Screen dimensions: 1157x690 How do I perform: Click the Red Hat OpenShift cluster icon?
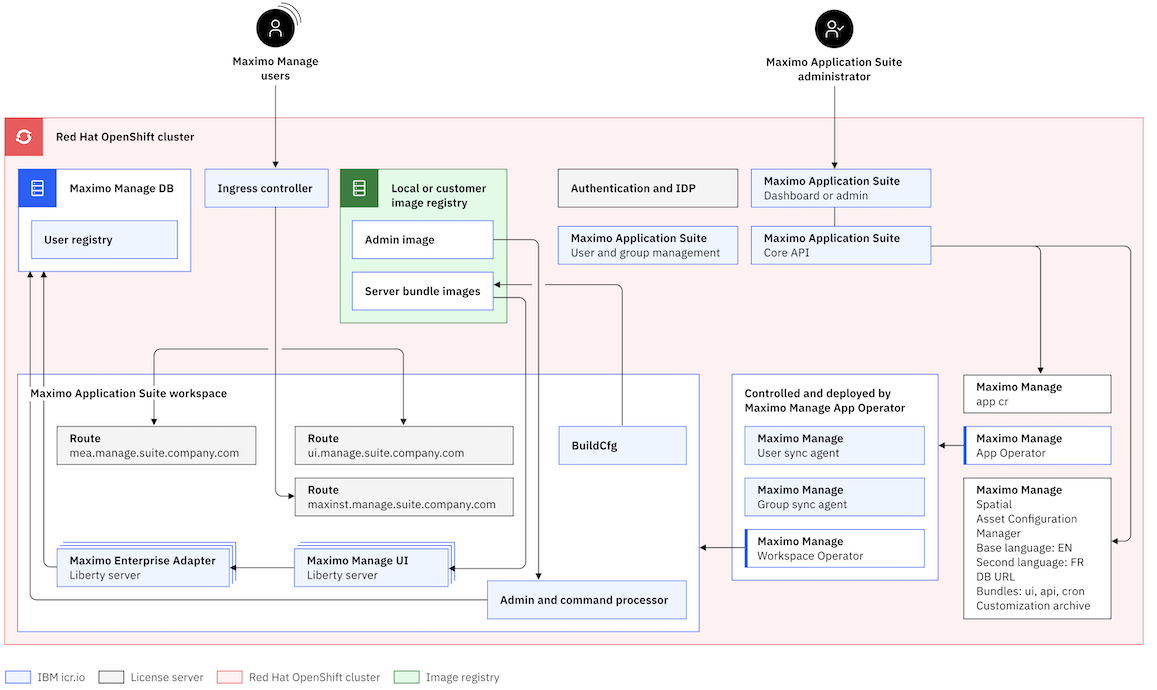(x=24, y=137)
